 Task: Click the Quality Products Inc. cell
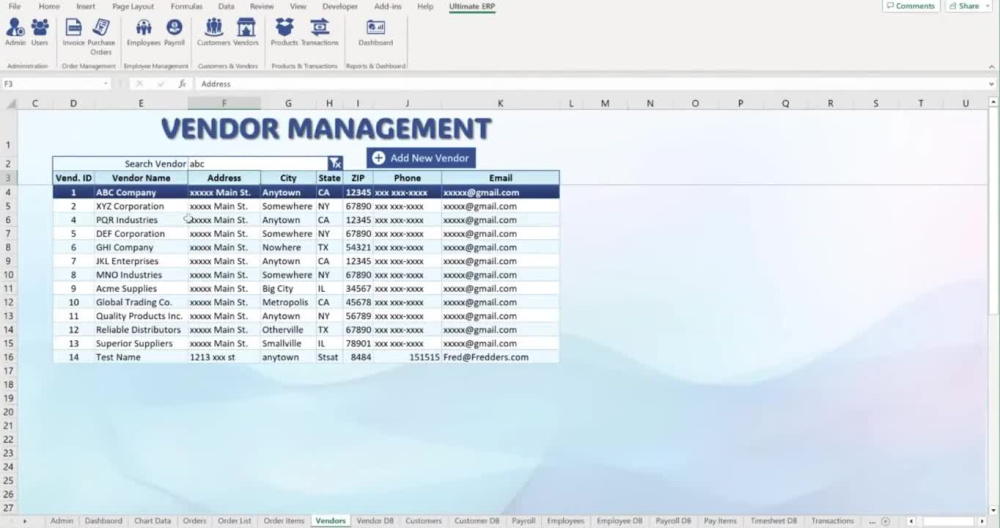(141, 316)
